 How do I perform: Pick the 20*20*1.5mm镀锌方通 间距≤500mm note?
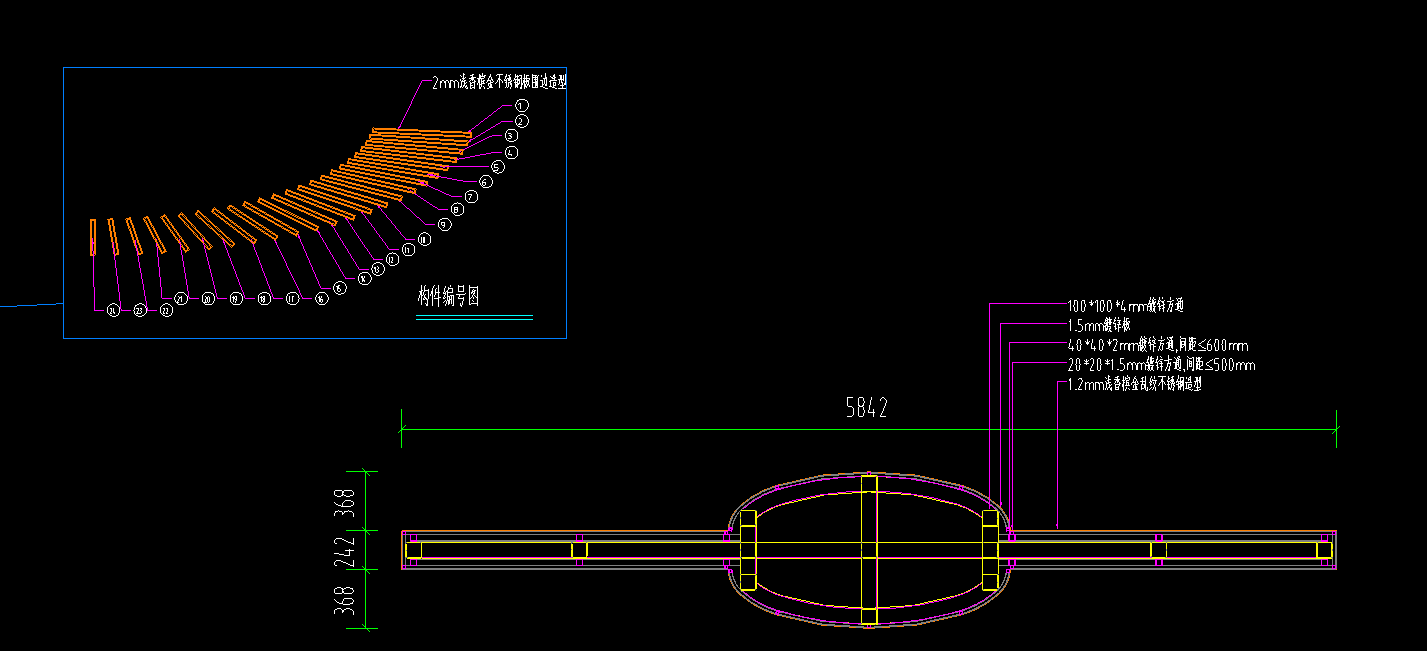[x=1161, y=365]
